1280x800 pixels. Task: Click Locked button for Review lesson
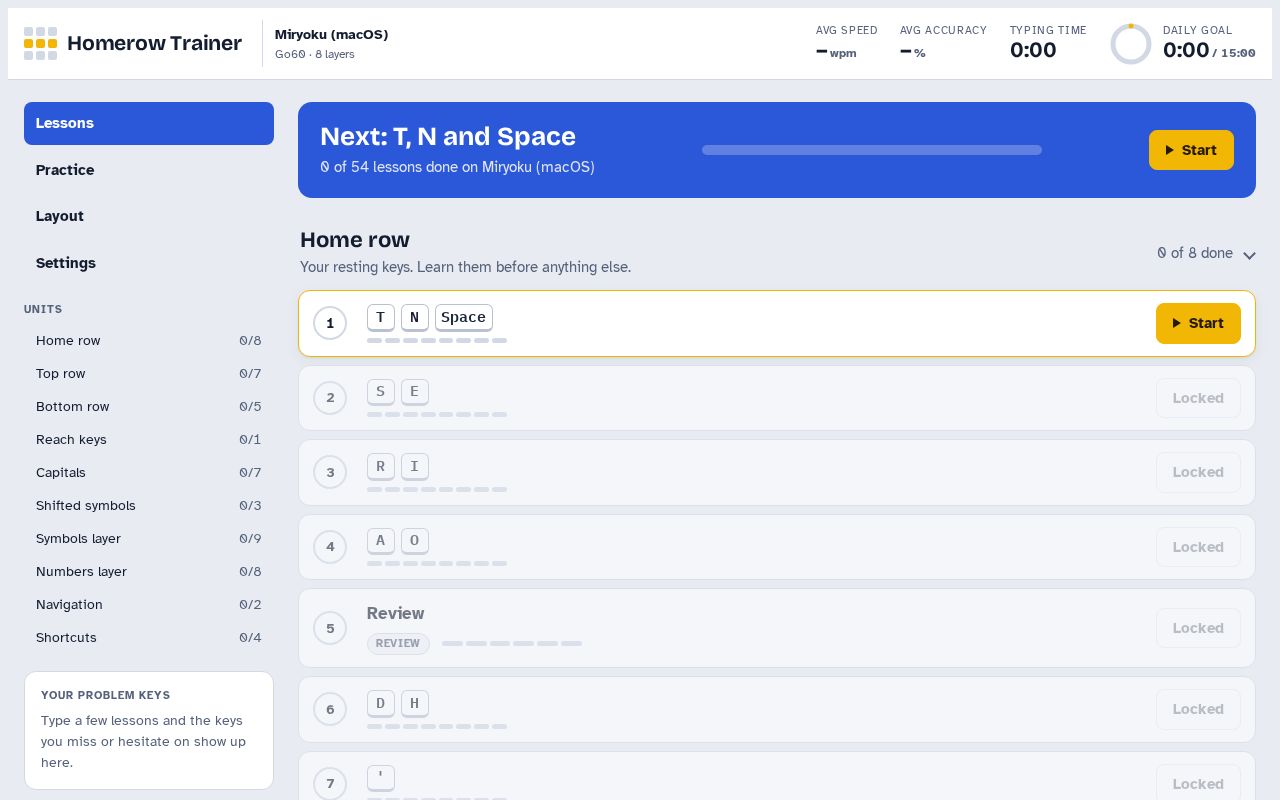1198,628
